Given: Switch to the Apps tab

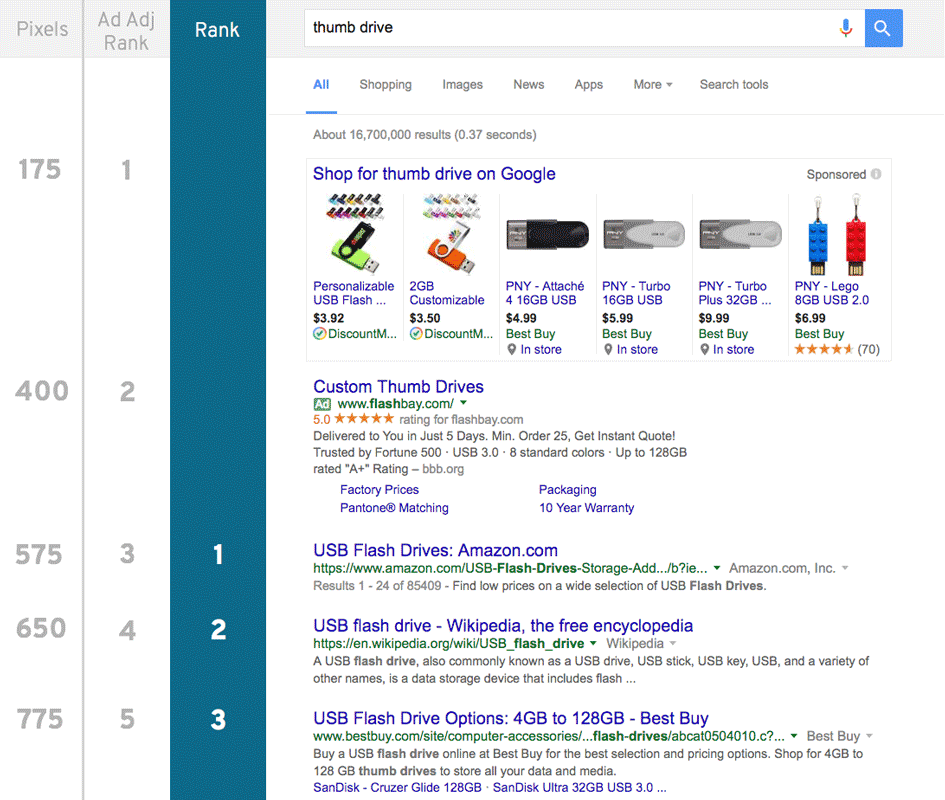Looking at the screenshot, I should click(589, 84).
